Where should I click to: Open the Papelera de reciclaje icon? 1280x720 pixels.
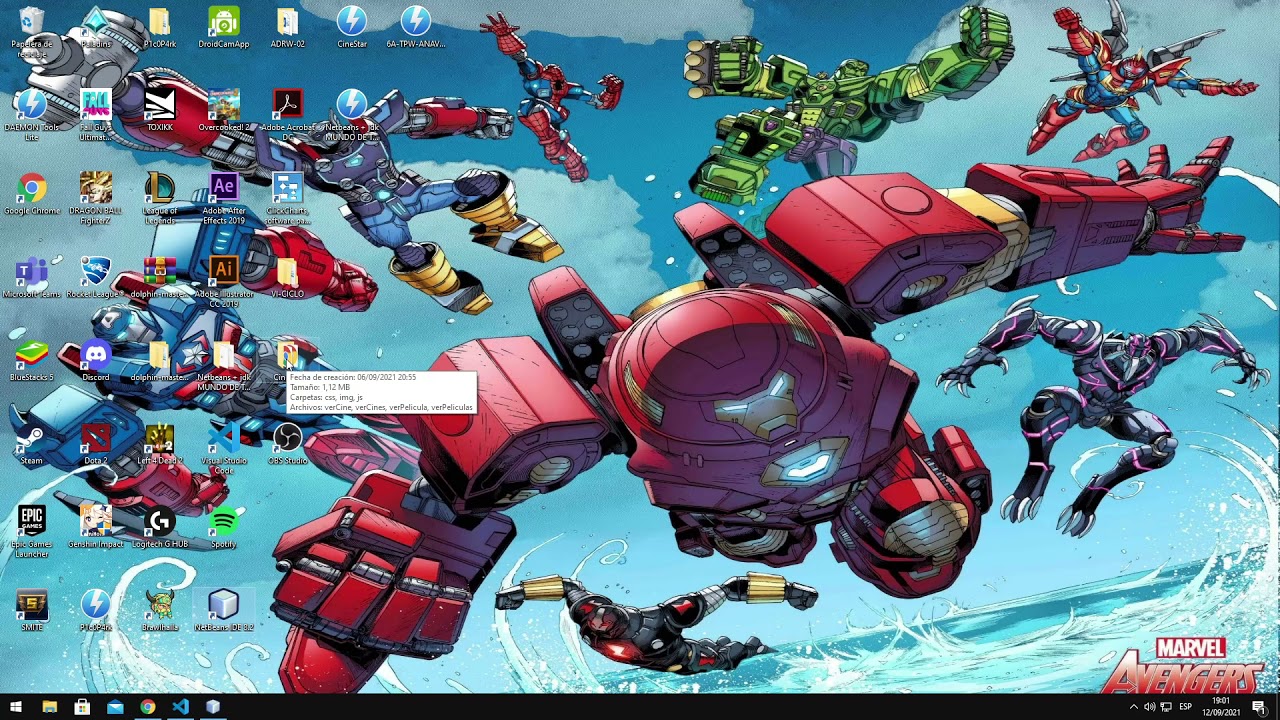(32, 30)
